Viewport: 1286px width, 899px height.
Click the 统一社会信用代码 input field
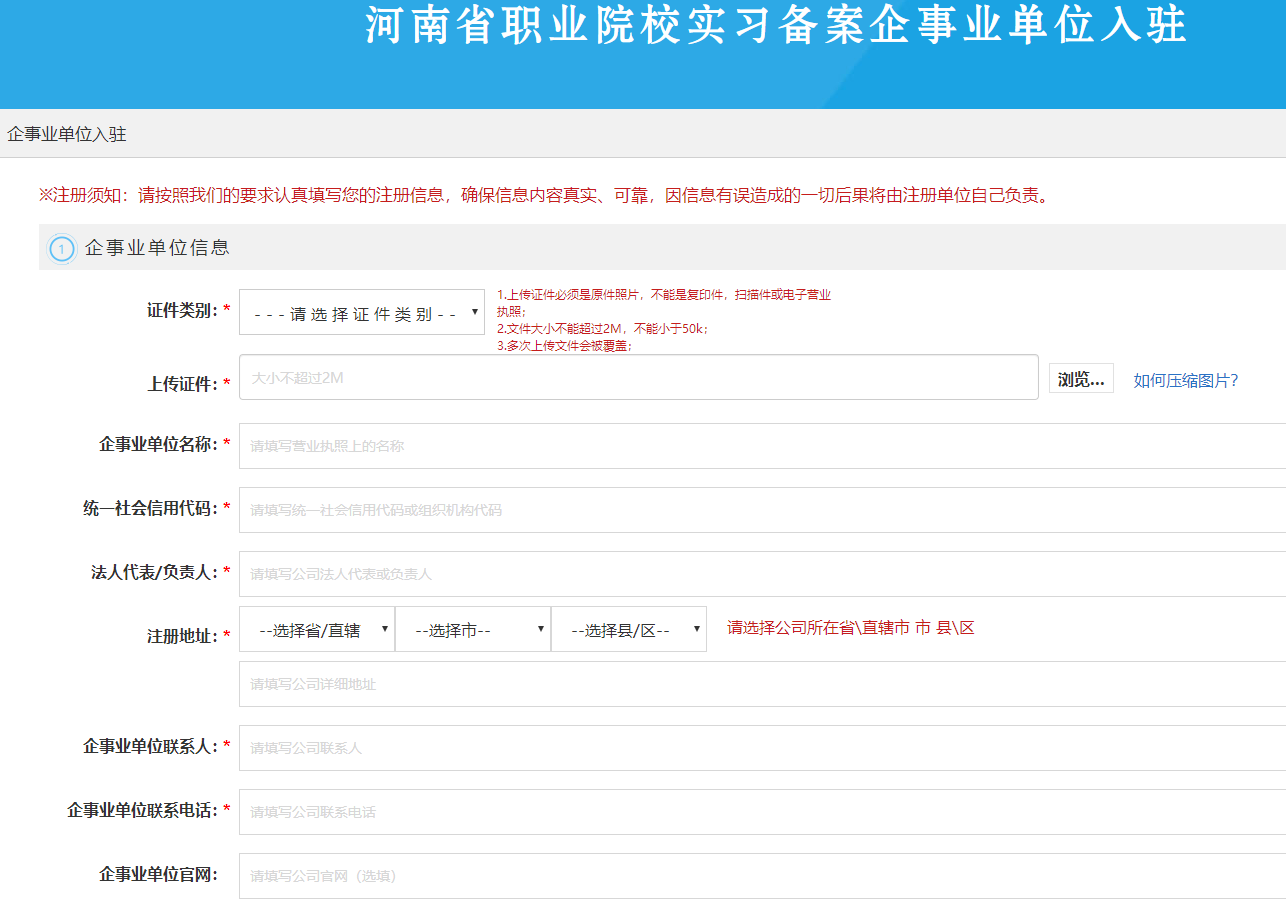[x=760, y=510]
